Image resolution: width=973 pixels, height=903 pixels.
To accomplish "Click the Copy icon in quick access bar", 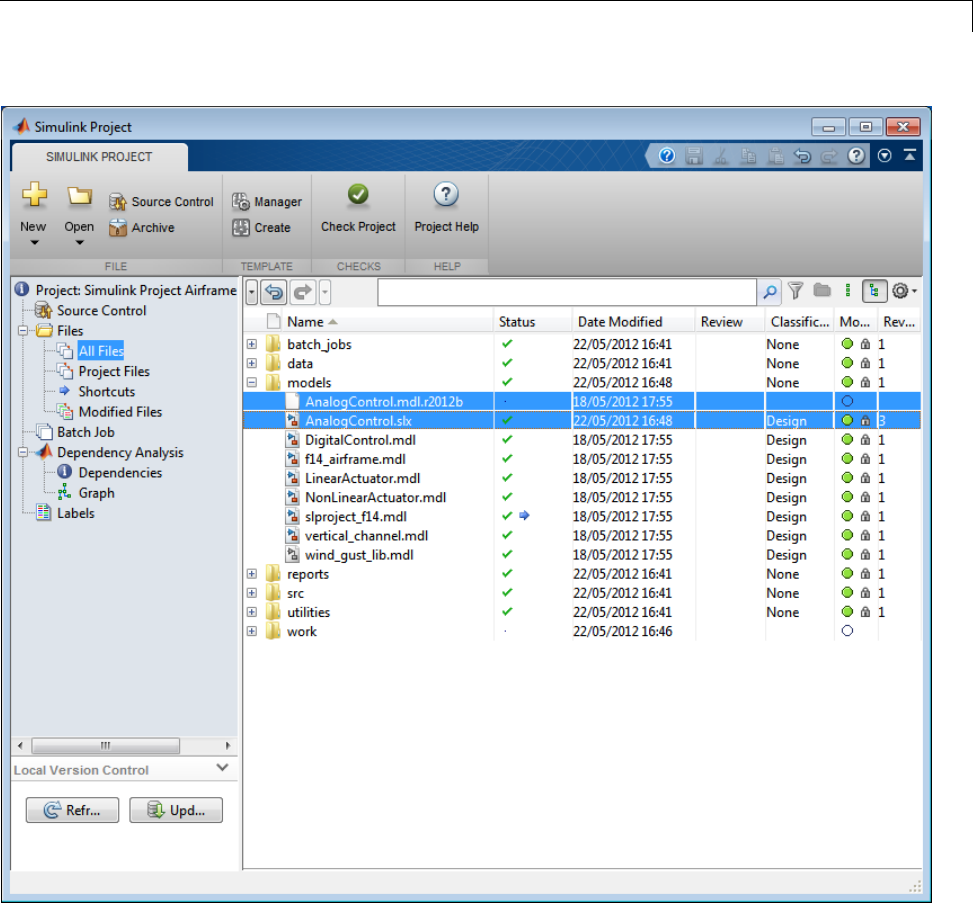I will pyautogui.click(x=748, y=156).
